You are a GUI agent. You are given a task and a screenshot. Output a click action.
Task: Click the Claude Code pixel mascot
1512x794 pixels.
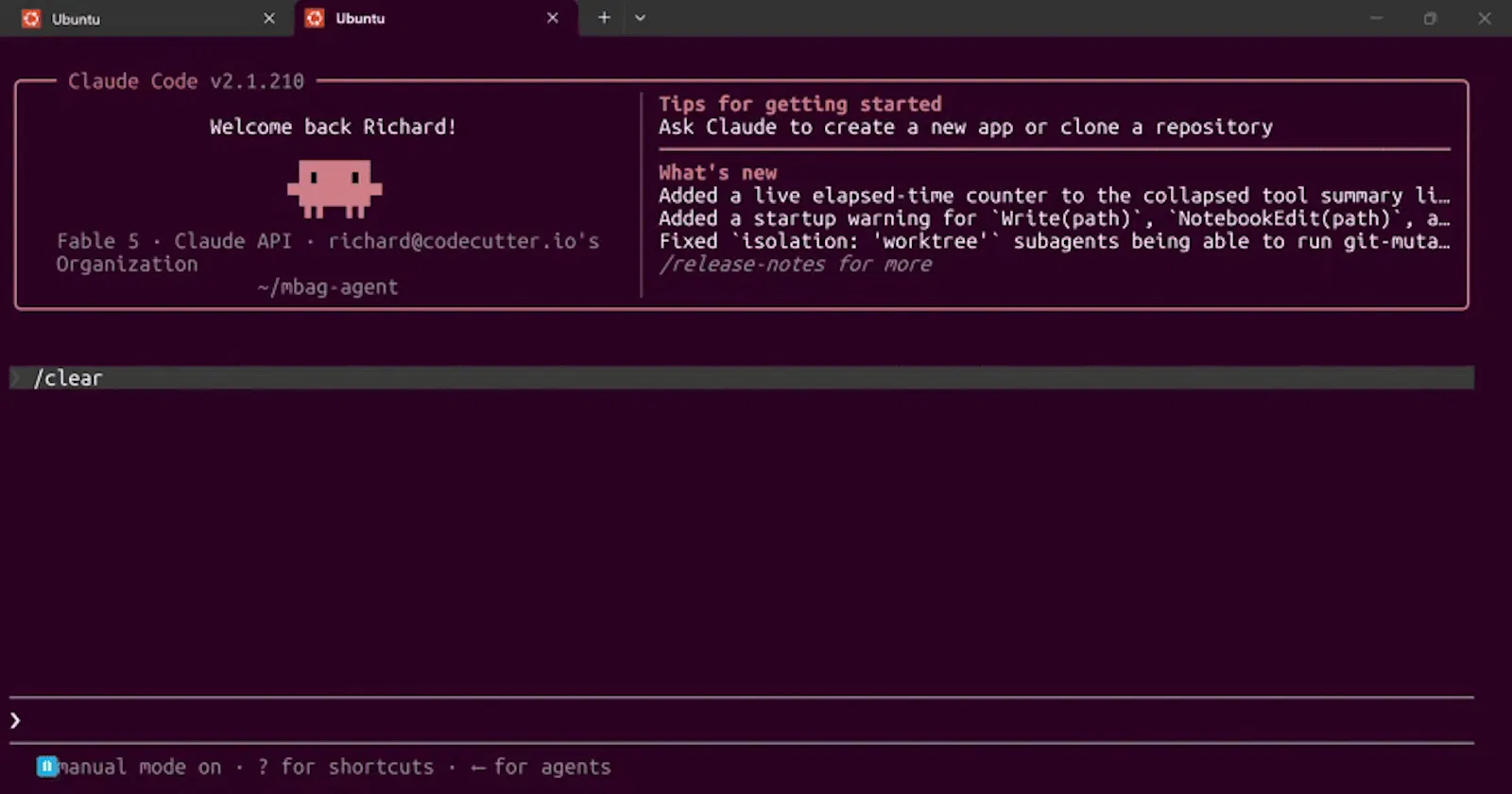[335, 188]
